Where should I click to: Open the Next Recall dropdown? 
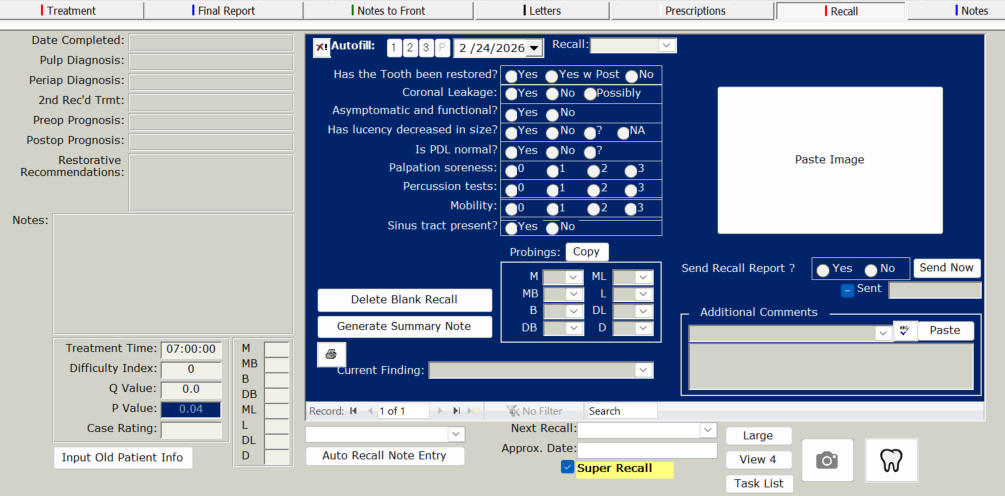[708, 430]
